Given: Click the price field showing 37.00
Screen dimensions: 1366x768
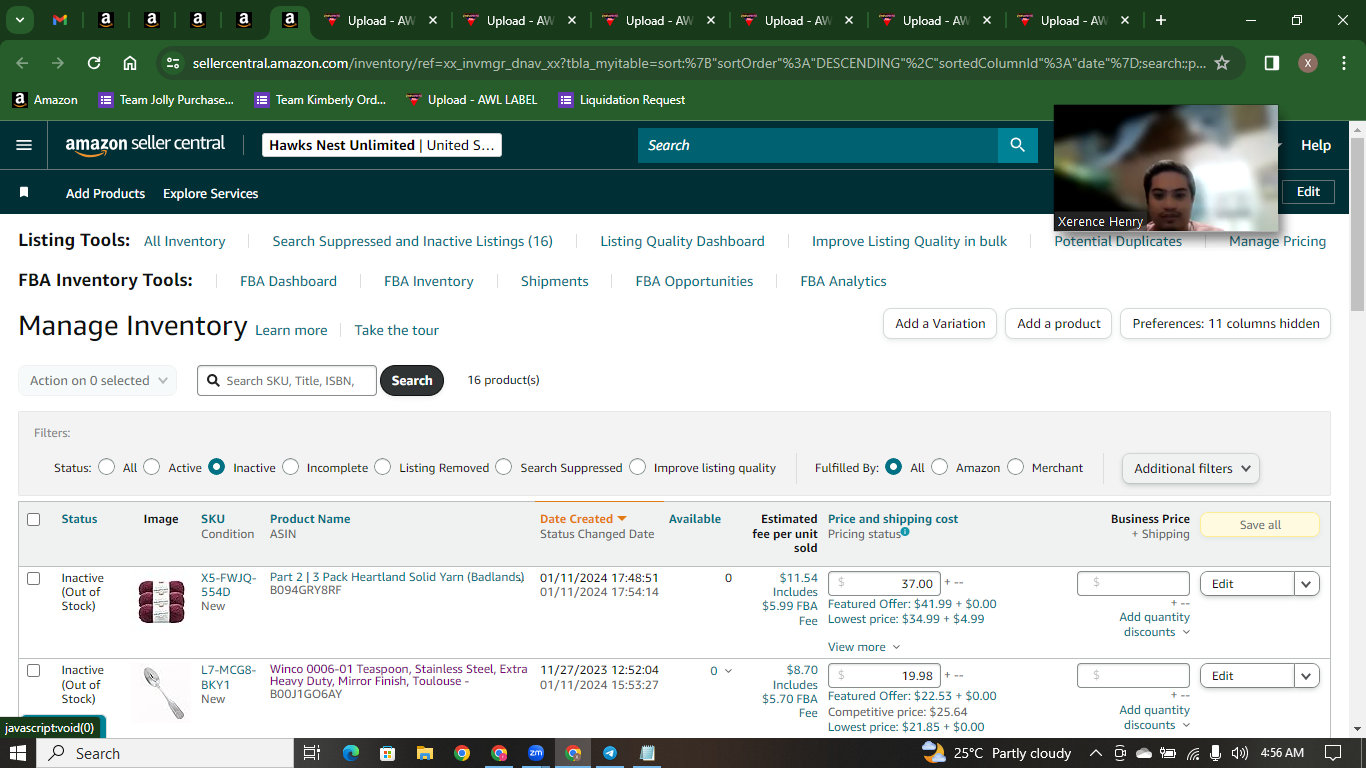Looking at the screenshot, I should (x=884, y=583).
